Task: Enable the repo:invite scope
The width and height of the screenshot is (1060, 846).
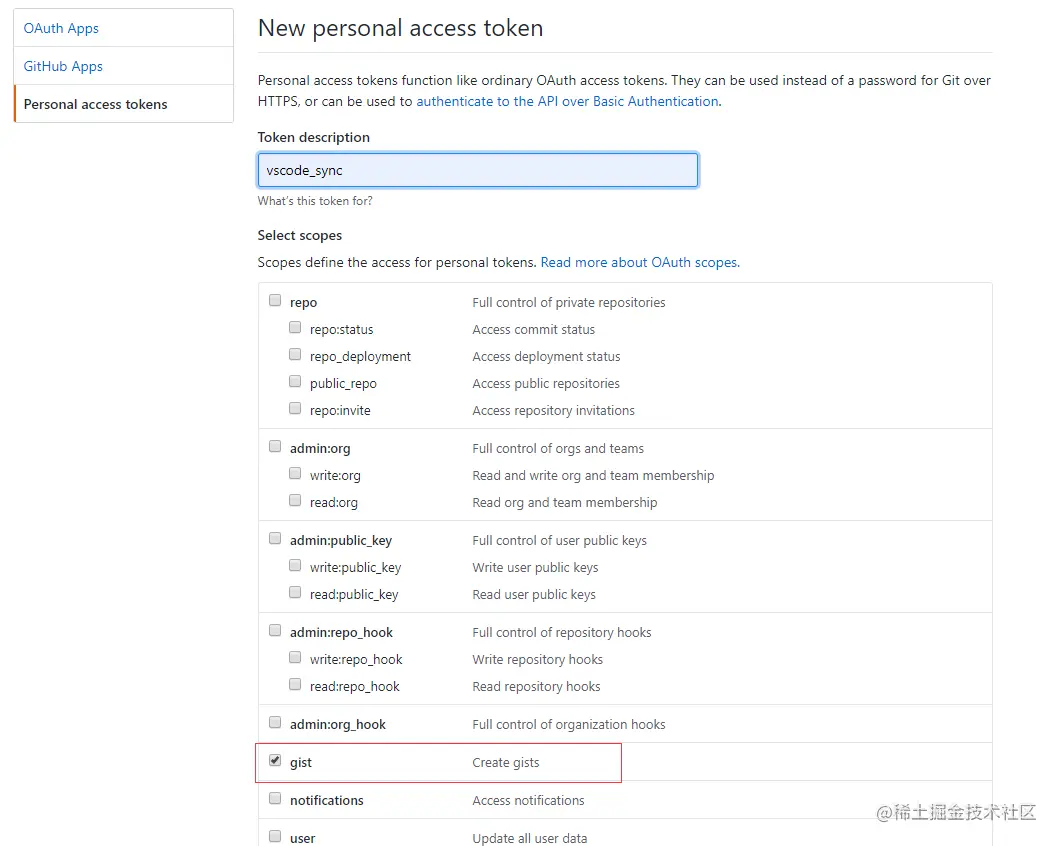Action: point(295,408)
